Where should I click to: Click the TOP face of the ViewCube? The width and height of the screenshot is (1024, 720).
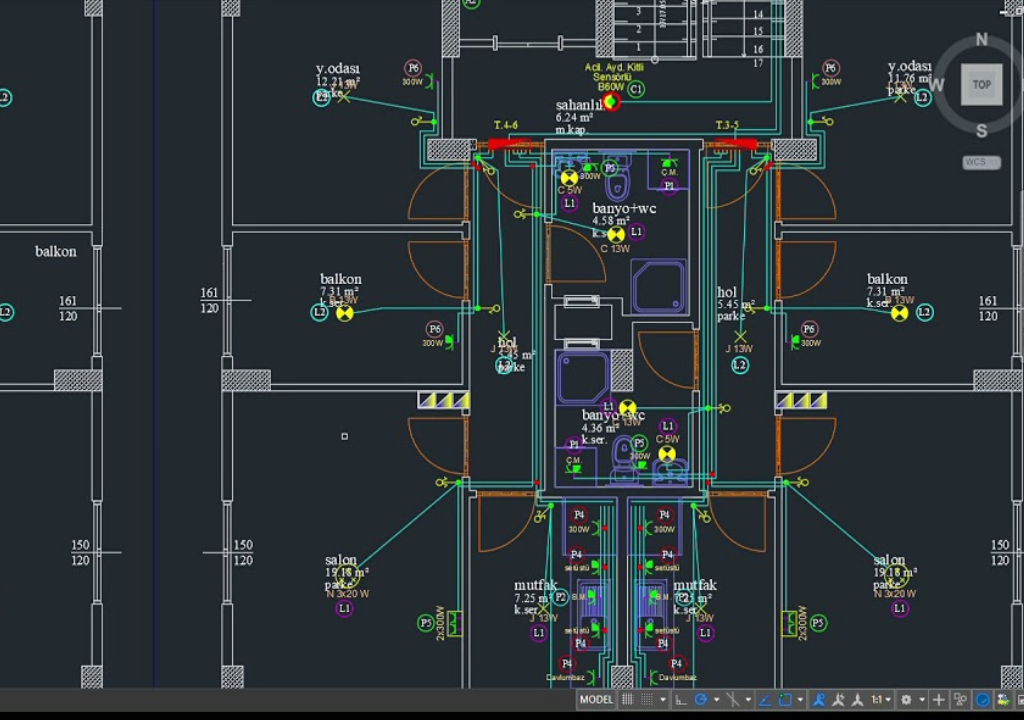tap(981, 85)
